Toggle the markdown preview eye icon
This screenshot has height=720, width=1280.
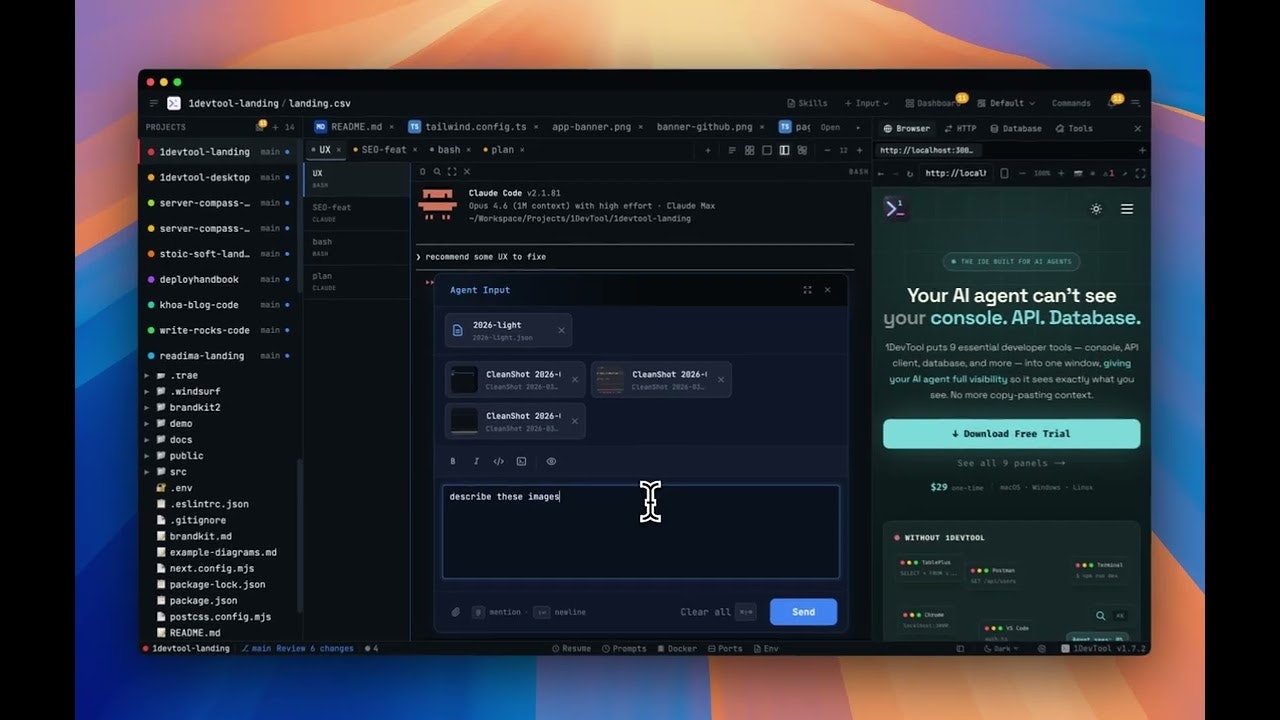click(x=551, y=461)
